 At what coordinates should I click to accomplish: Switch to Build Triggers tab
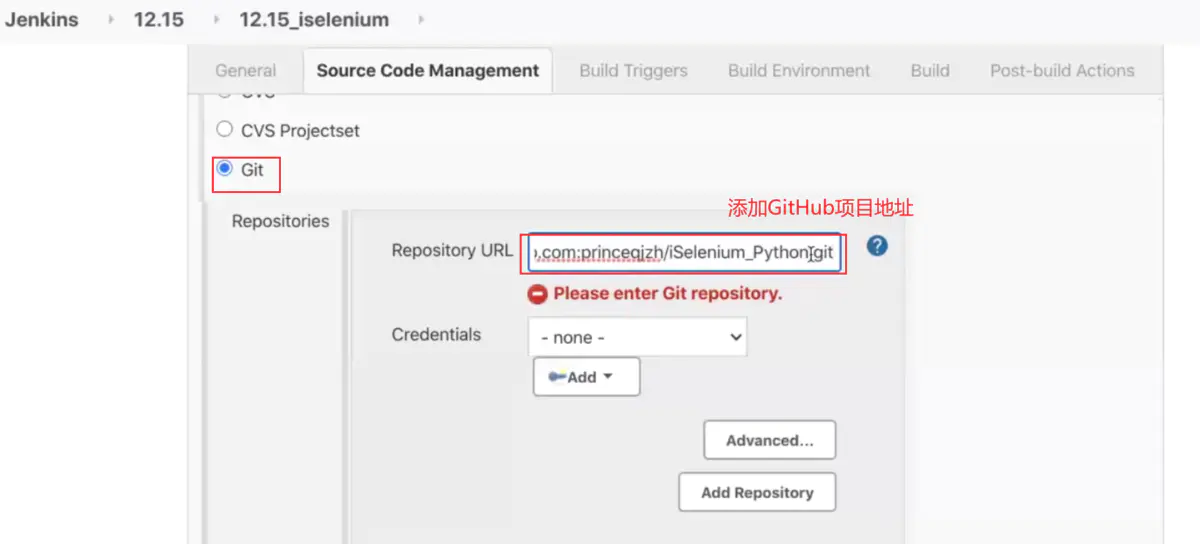(x=633, y=70)
